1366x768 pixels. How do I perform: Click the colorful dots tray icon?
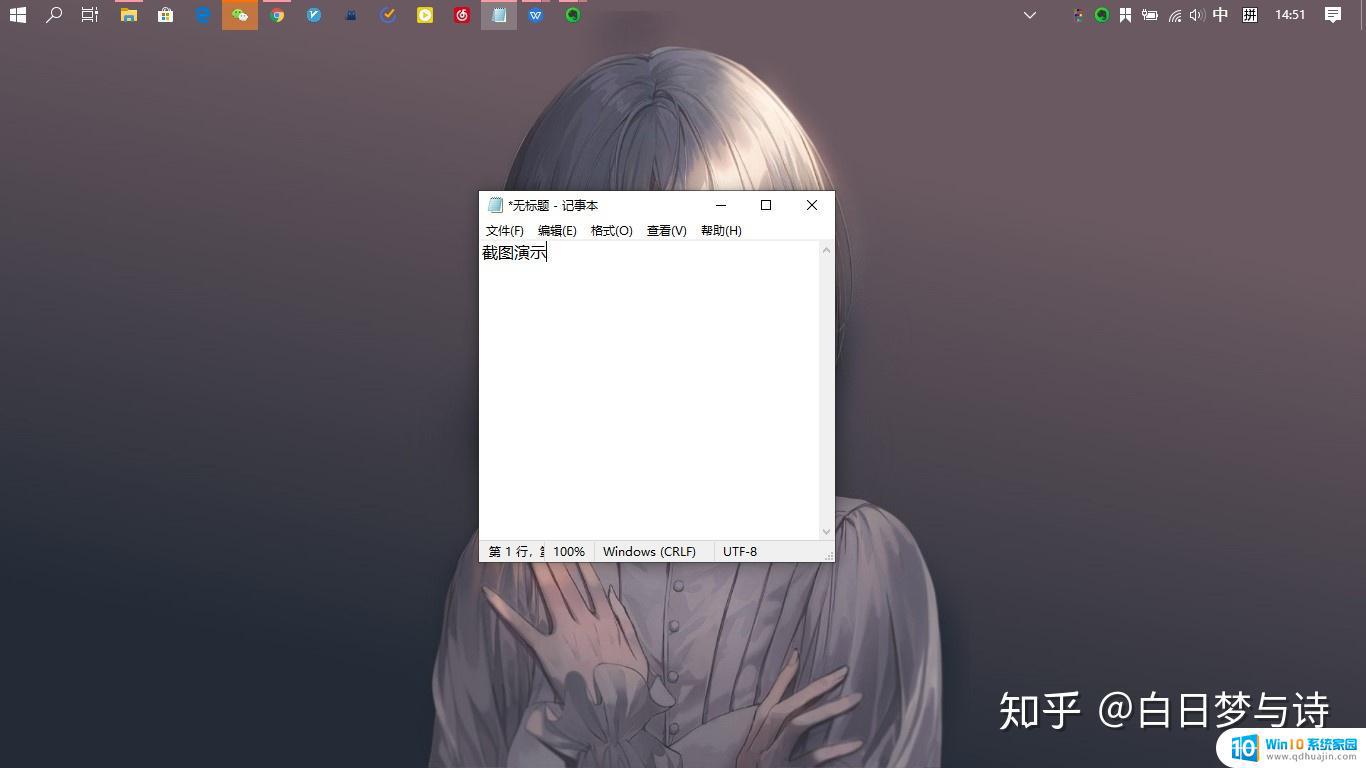point(1078,15)
